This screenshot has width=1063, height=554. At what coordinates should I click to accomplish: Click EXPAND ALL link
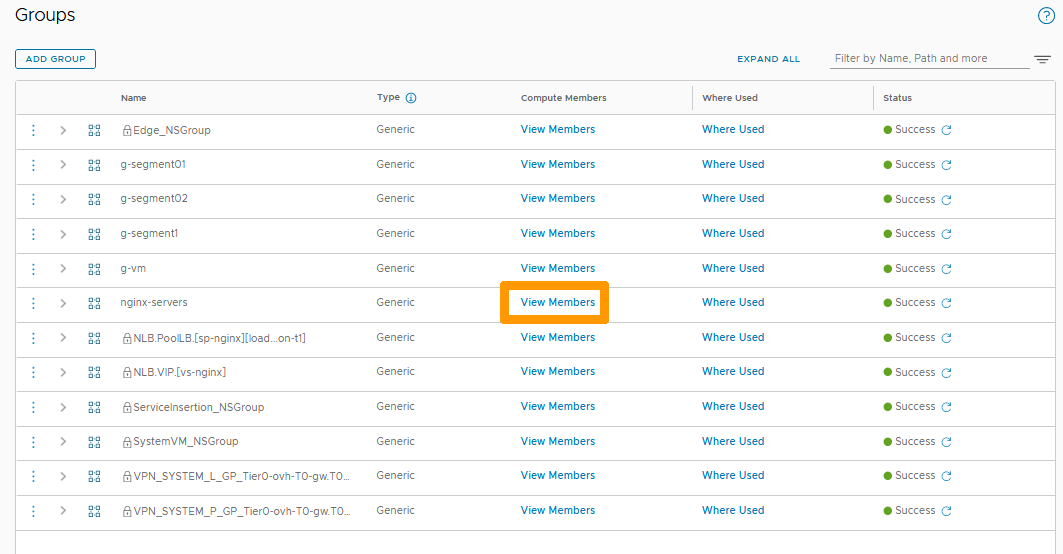[x=768, y=59]
